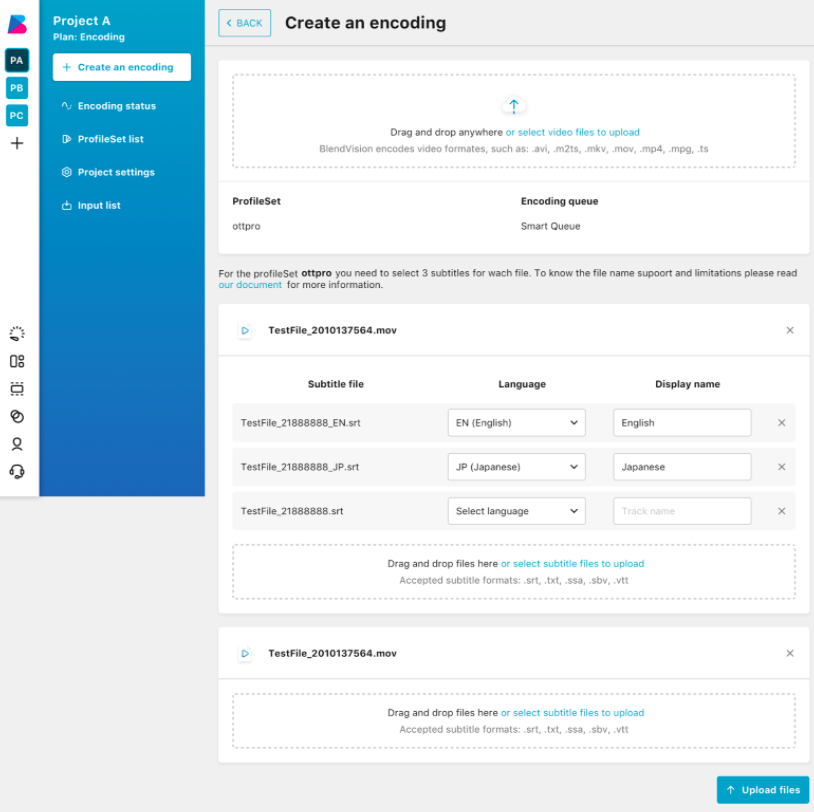Open the EN (English) language dropdown

(516, 423)
